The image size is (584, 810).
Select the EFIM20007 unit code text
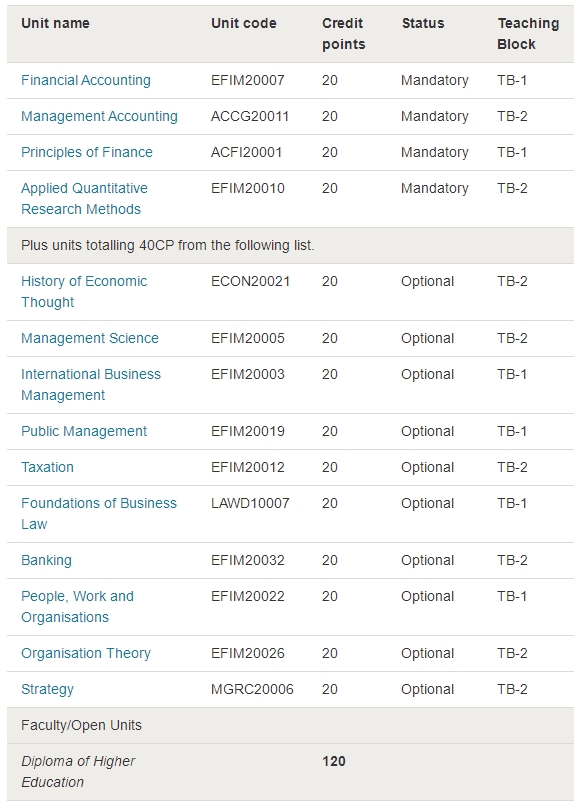point(248,81)
